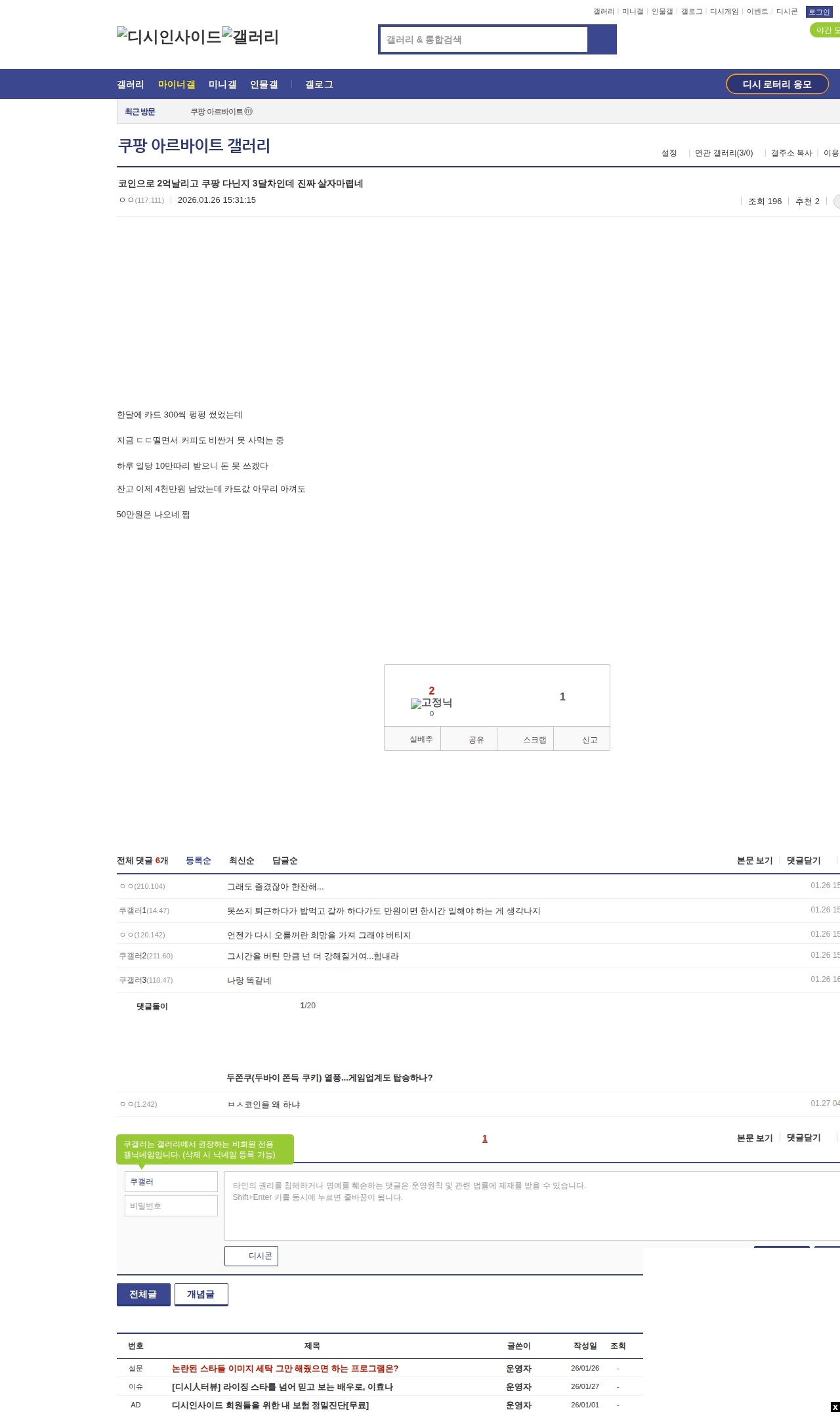
Task: Click commenter 쿠갤러1(14.47)
Action: [x=144, y=910]
